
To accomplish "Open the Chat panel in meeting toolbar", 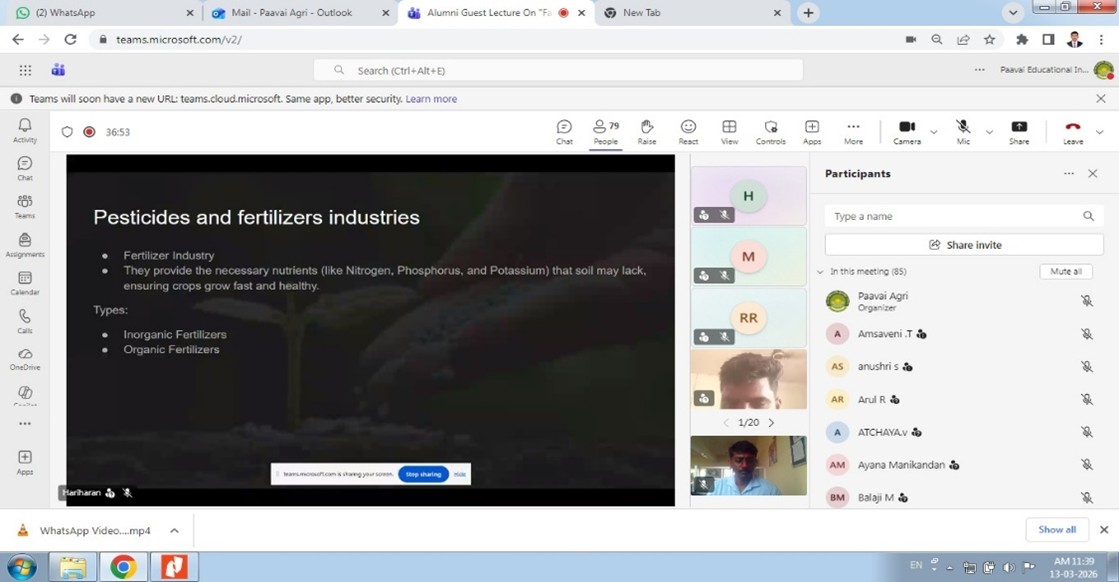I will 564,131.
